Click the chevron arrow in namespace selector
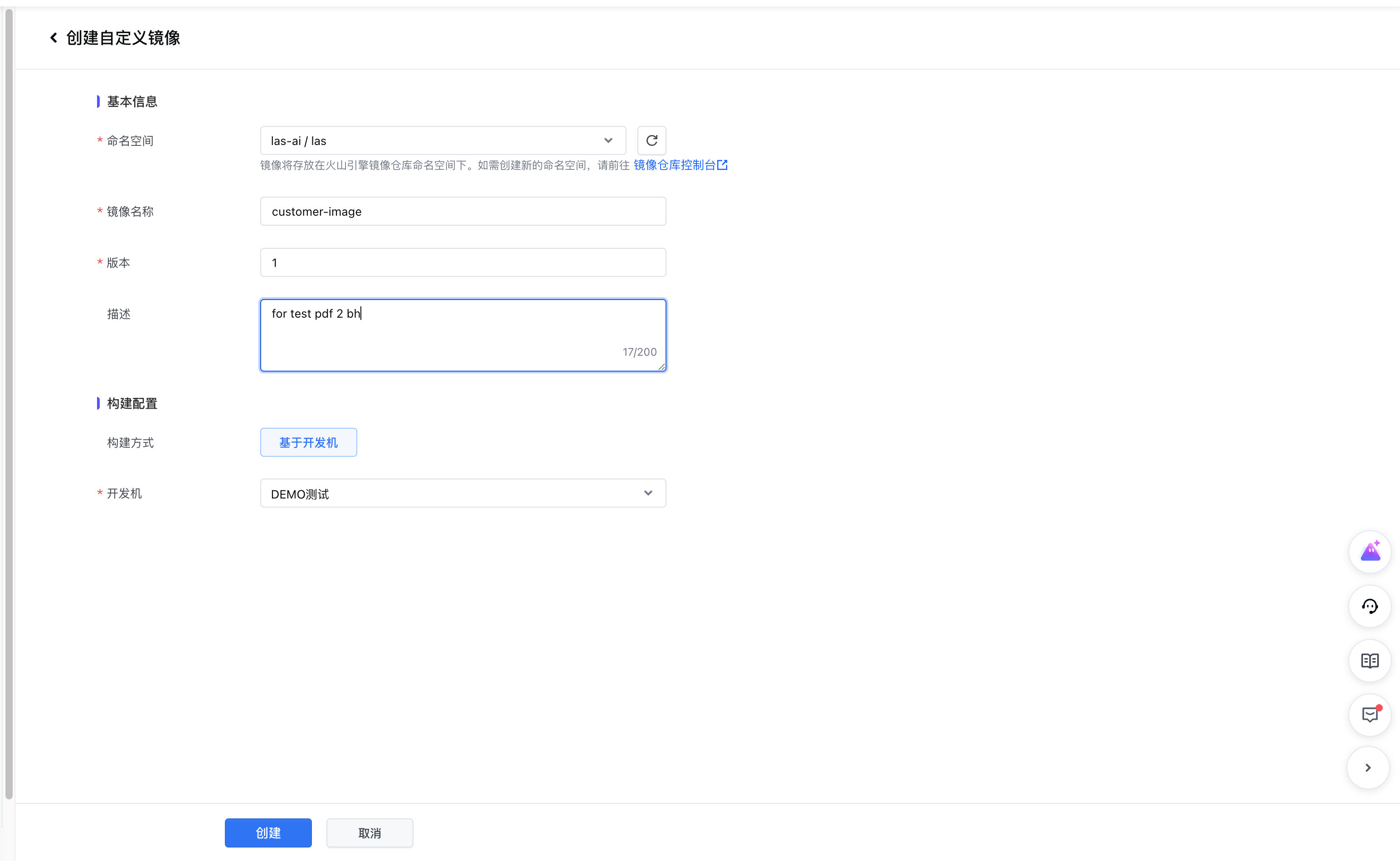Screen dimensions: 1400x861 (608, 140)
